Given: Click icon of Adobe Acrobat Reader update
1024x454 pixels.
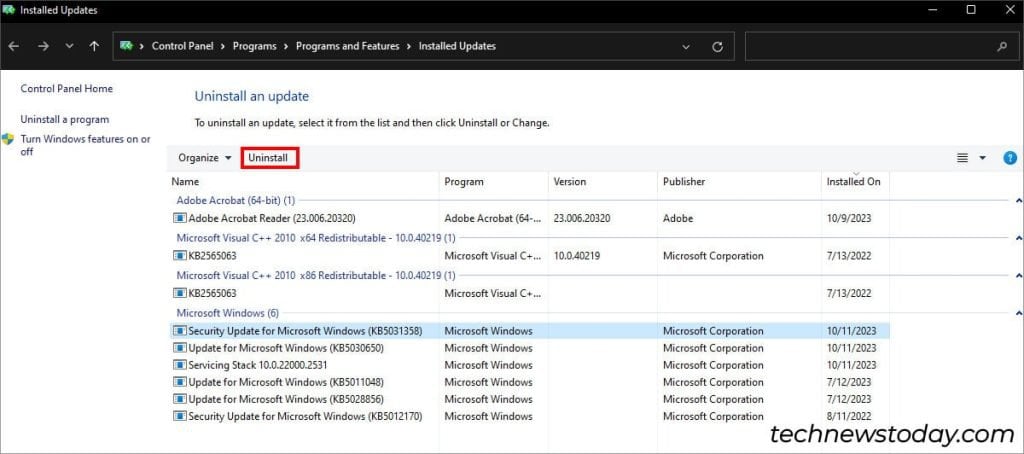Looking at the screenshot, I should [x=180, y=218].
